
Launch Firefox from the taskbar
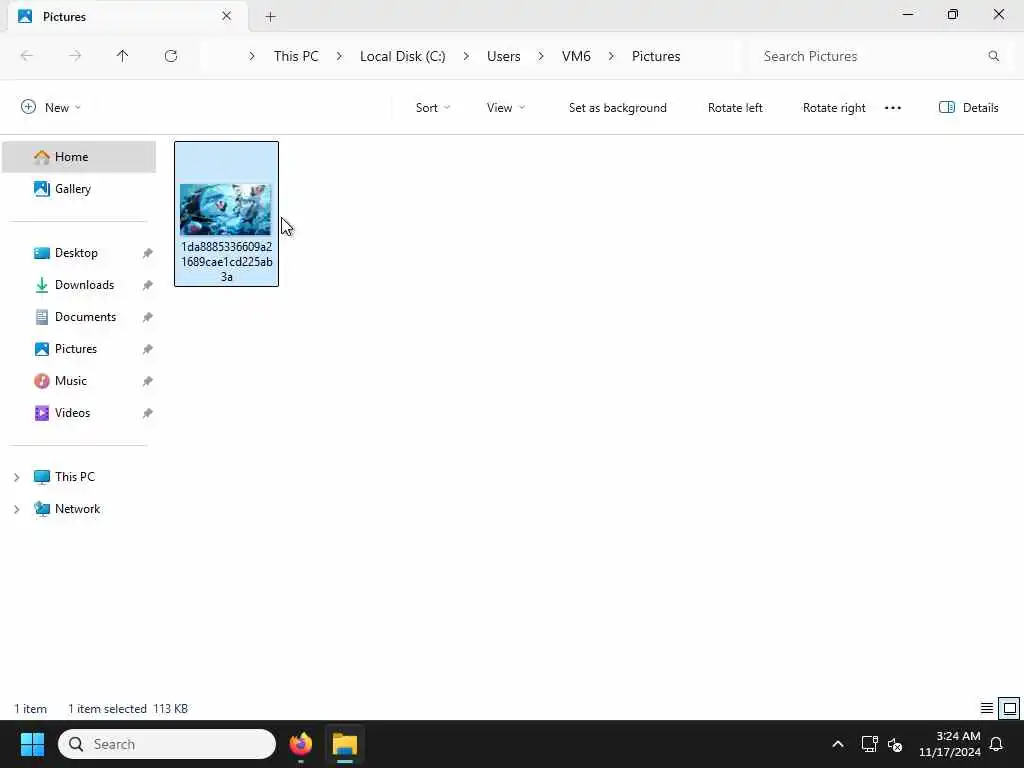point(300,744)
